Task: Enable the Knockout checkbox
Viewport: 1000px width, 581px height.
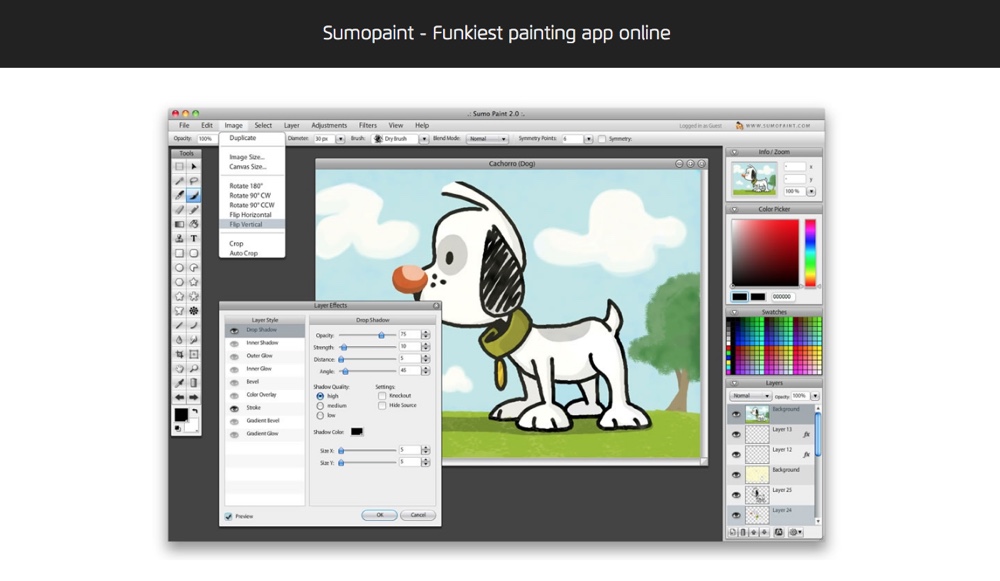Action: pyautogui.click(x=382, y=395)
